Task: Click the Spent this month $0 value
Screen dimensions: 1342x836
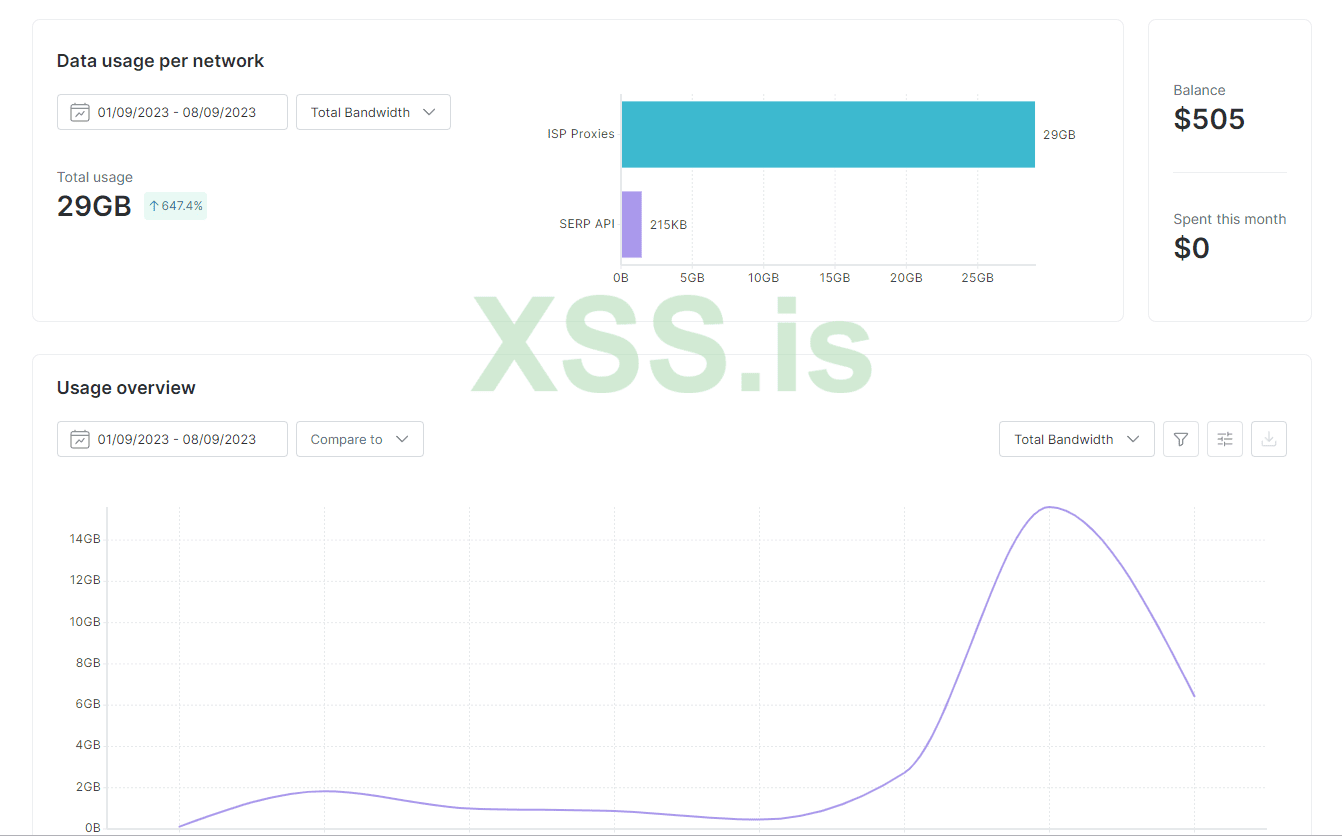Action: (1191, 248)
